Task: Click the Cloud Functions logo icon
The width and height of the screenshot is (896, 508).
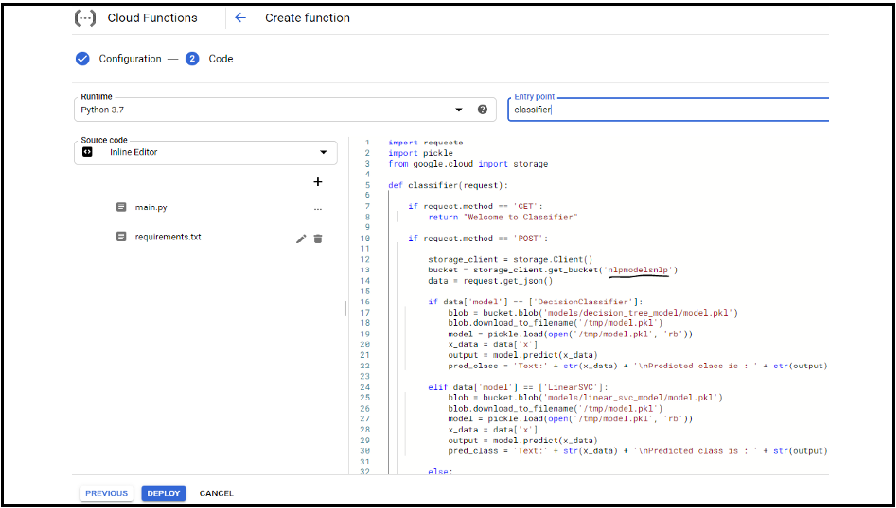Action: 85,18
